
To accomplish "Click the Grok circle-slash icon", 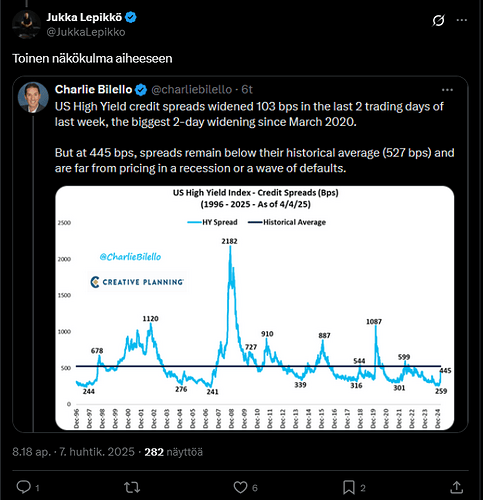I will pyautogui.click(x=438, y=20).
